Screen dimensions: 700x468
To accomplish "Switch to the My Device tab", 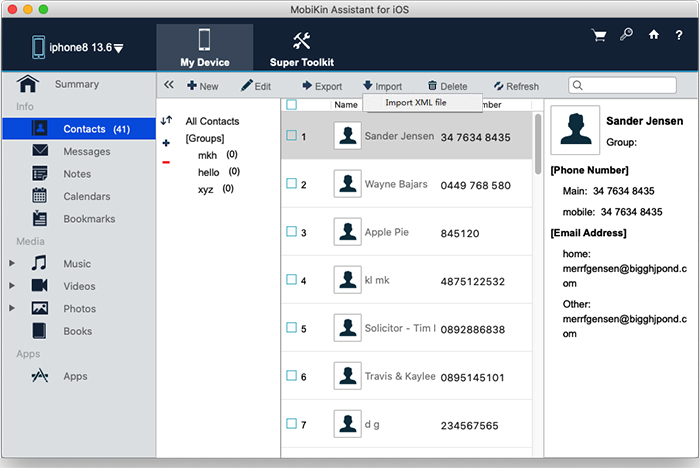I will [x=204, y=47].
